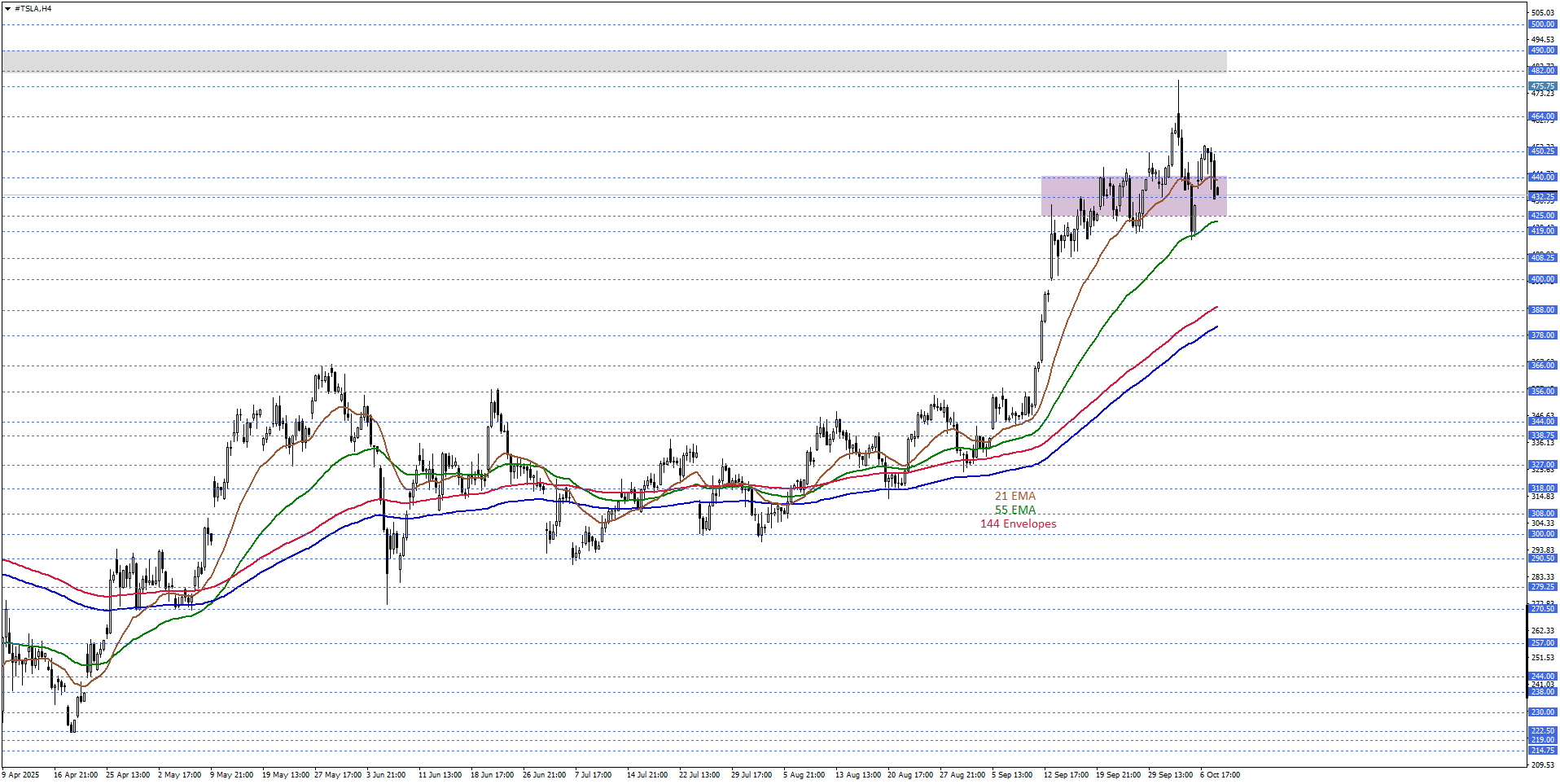Viewport: 1560px width, 784px height.
Task: Select the 214.75 price level label
Action: tap(1542, 751)
